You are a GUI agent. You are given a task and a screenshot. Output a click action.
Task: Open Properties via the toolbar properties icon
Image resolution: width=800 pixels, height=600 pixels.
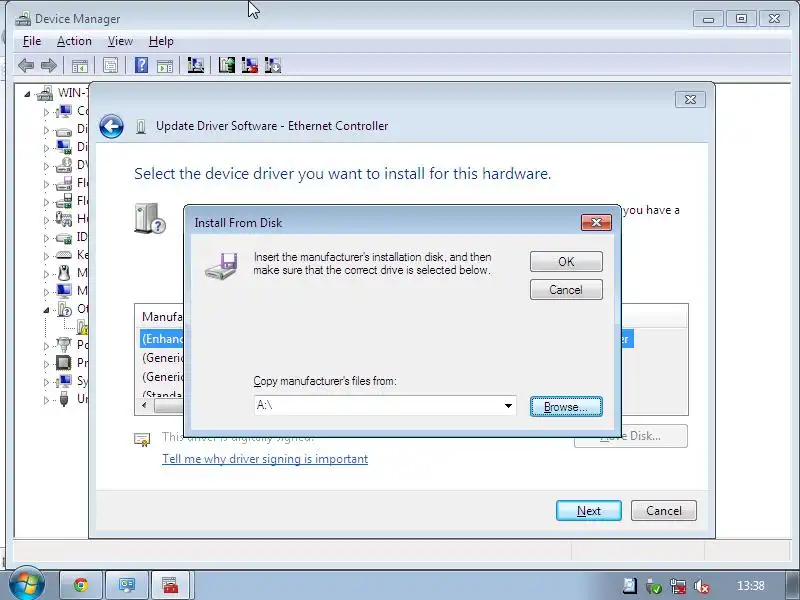[110, 65]
